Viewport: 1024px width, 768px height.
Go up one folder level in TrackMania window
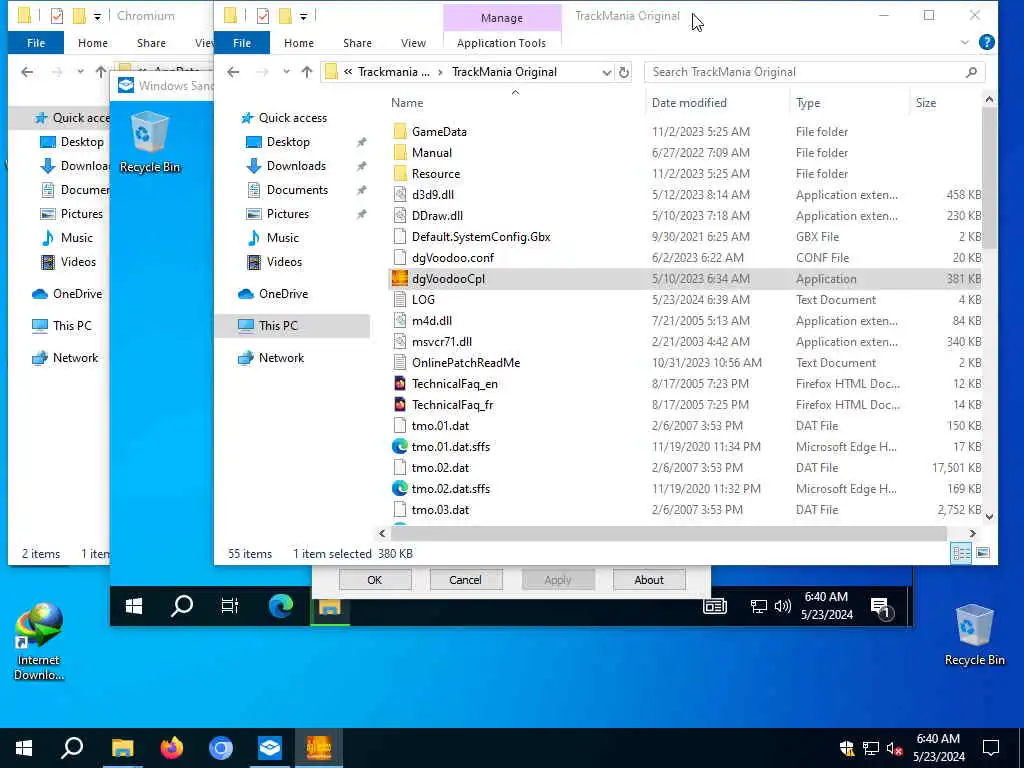point(307,72)
